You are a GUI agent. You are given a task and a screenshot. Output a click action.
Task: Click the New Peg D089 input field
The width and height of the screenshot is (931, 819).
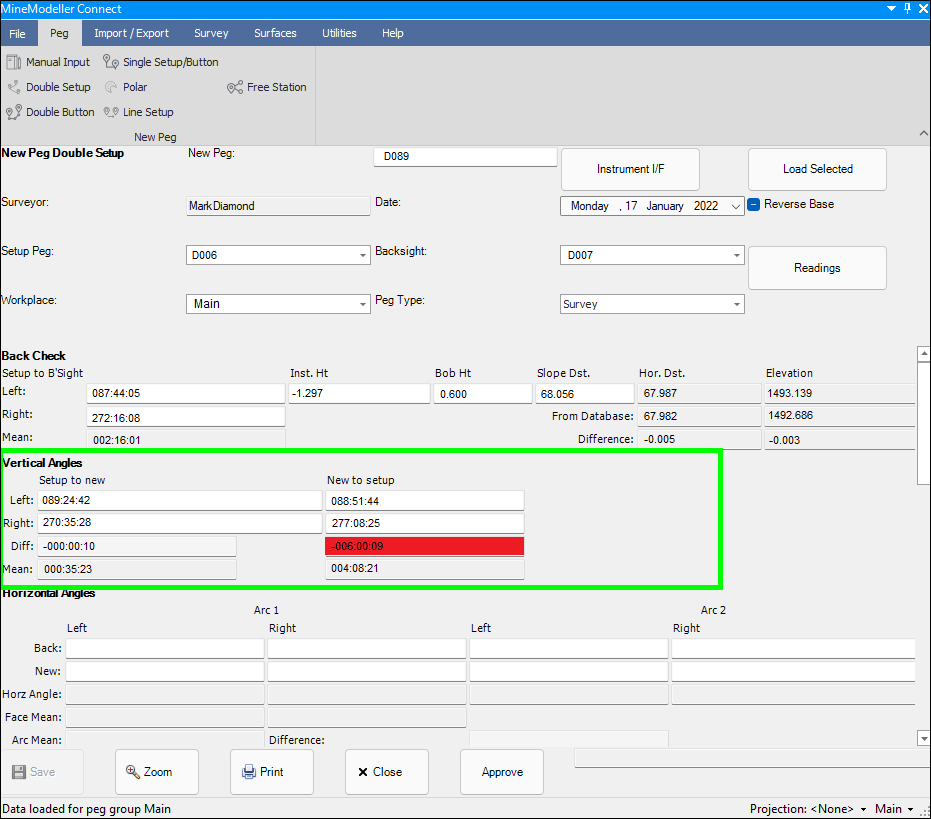click(465, 157)
